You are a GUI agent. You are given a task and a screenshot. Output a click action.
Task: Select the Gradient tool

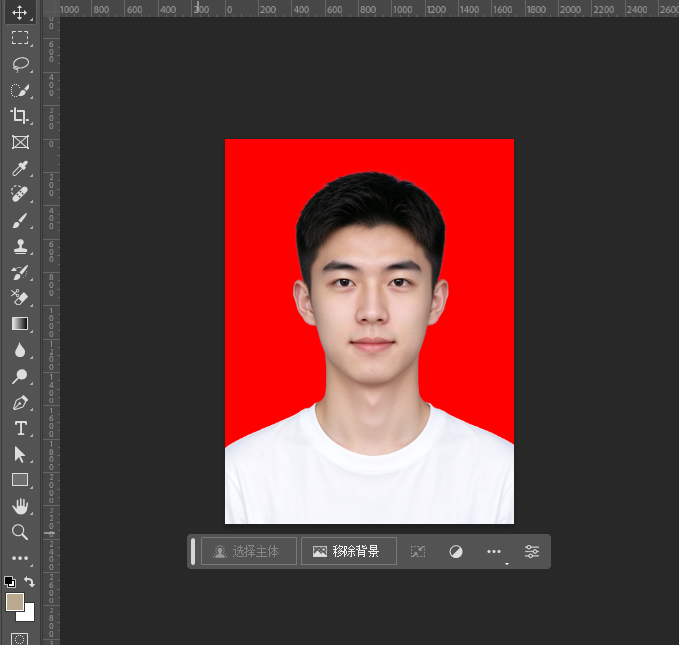click(x=20, y=324)
